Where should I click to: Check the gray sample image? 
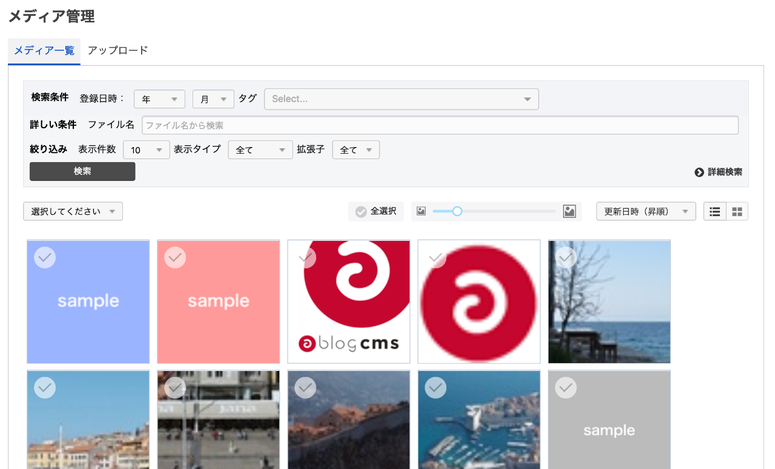566,387
